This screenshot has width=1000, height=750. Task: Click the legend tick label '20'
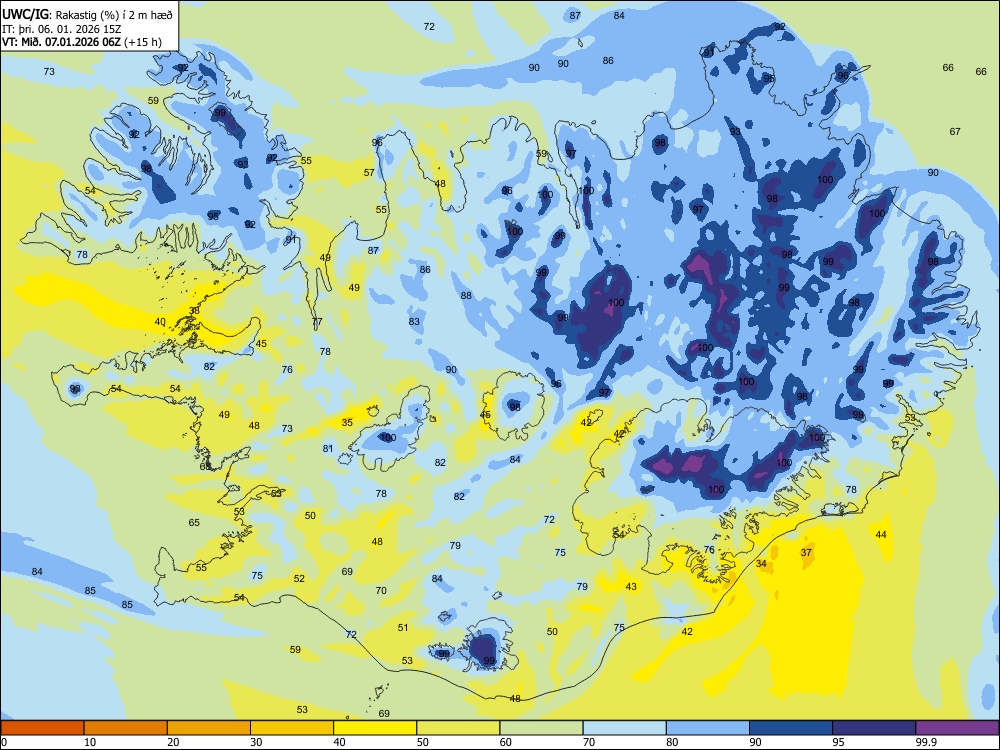[x=173, y=742]
